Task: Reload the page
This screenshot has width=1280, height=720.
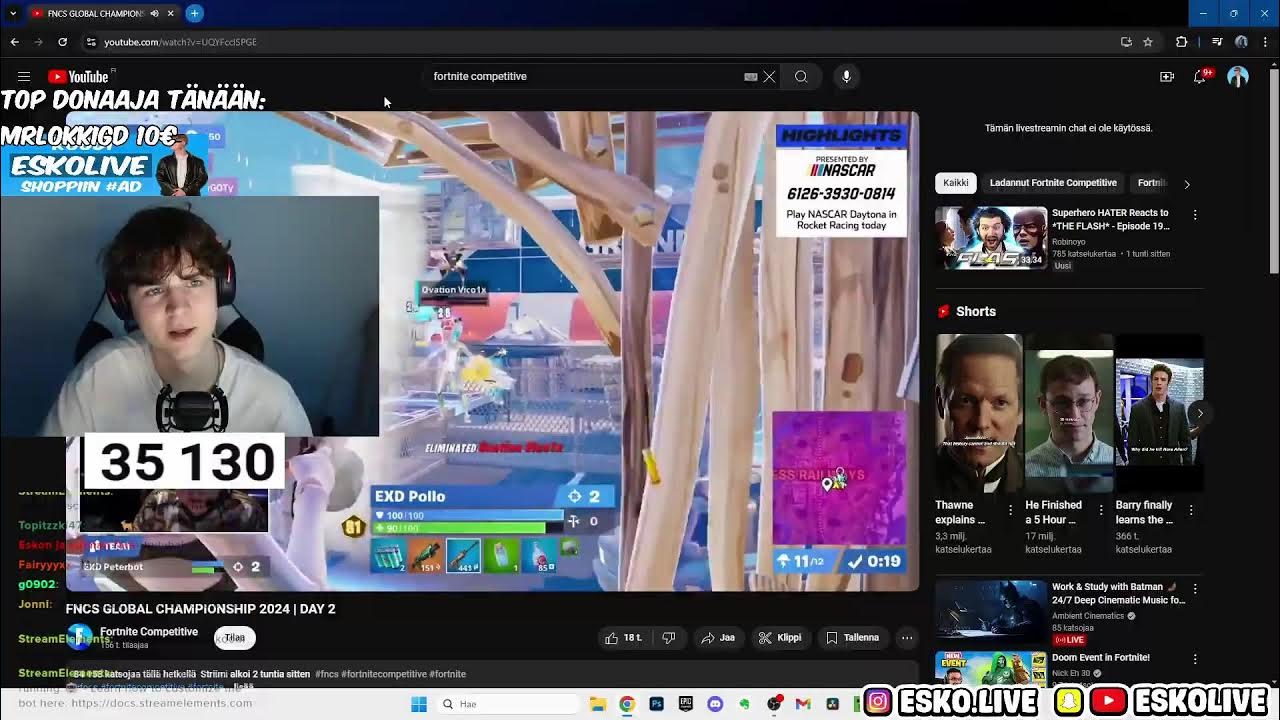Action: pyautogui.click(x=62, y=42)
